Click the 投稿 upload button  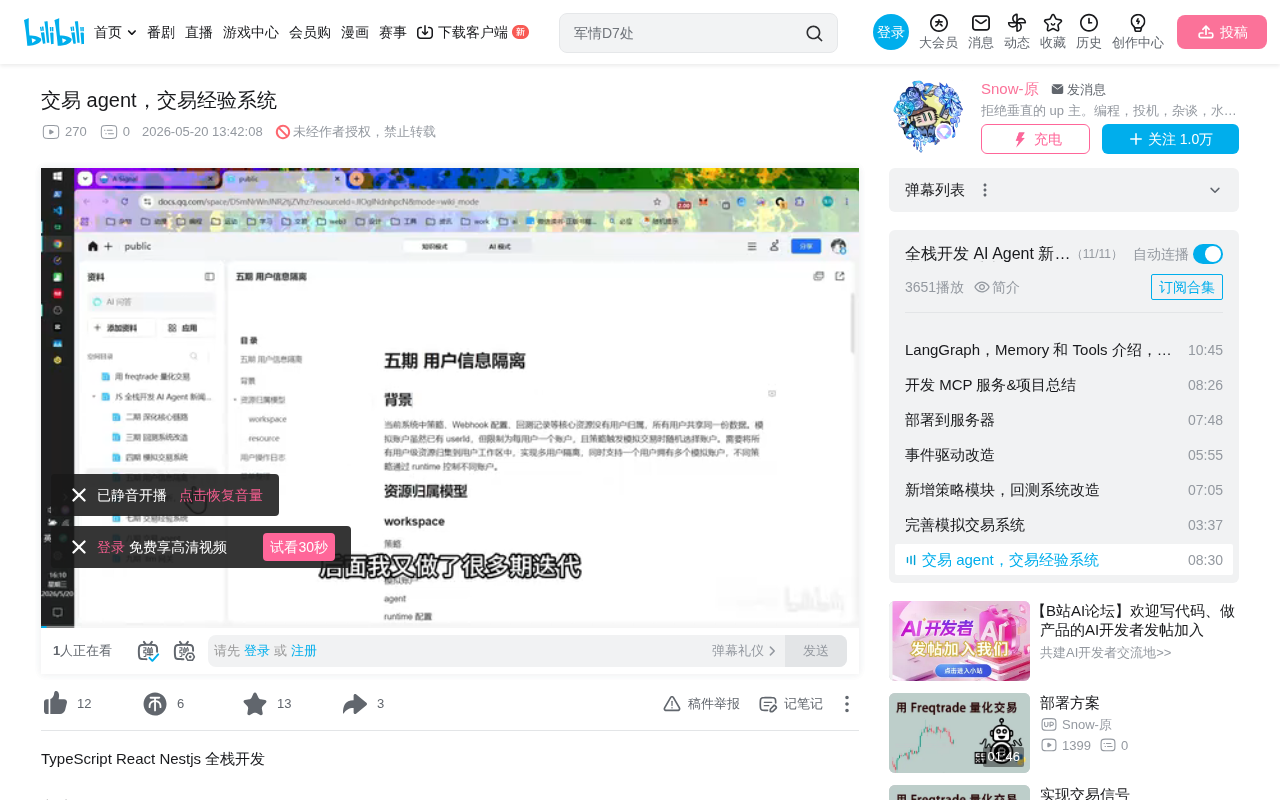[x=1222, y=32]
